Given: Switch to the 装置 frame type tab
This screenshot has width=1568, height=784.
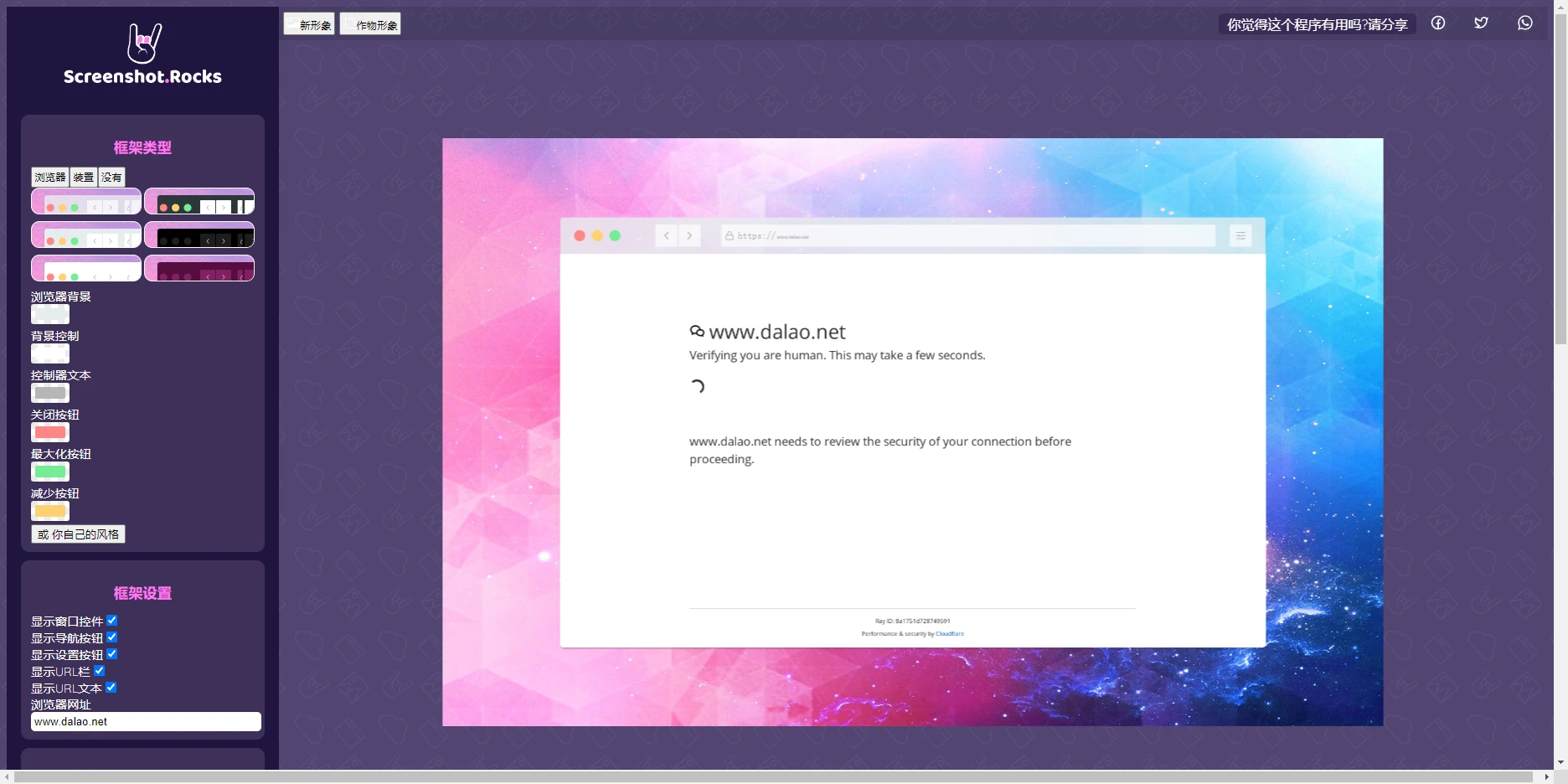Looking at the screenshot, I should coord(84,177).
